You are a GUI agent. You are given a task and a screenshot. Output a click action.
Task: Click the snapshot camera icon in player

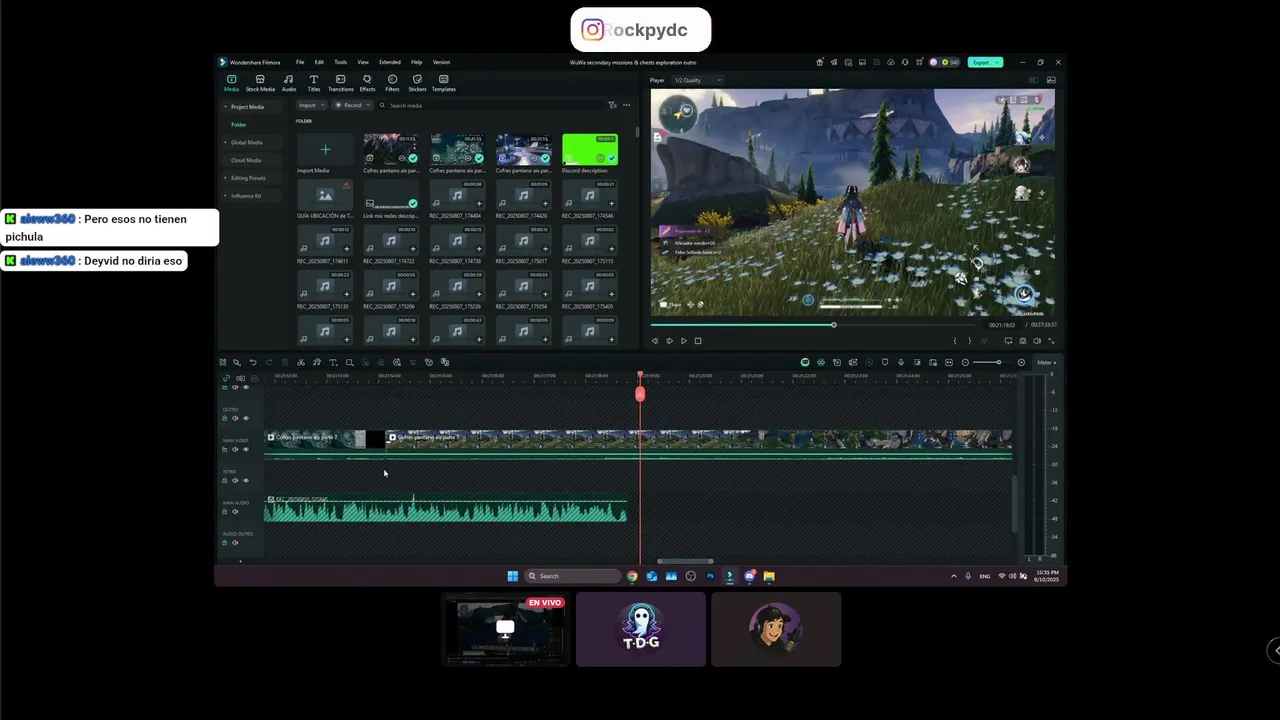pyautogui.click(x=1022, y=341)
